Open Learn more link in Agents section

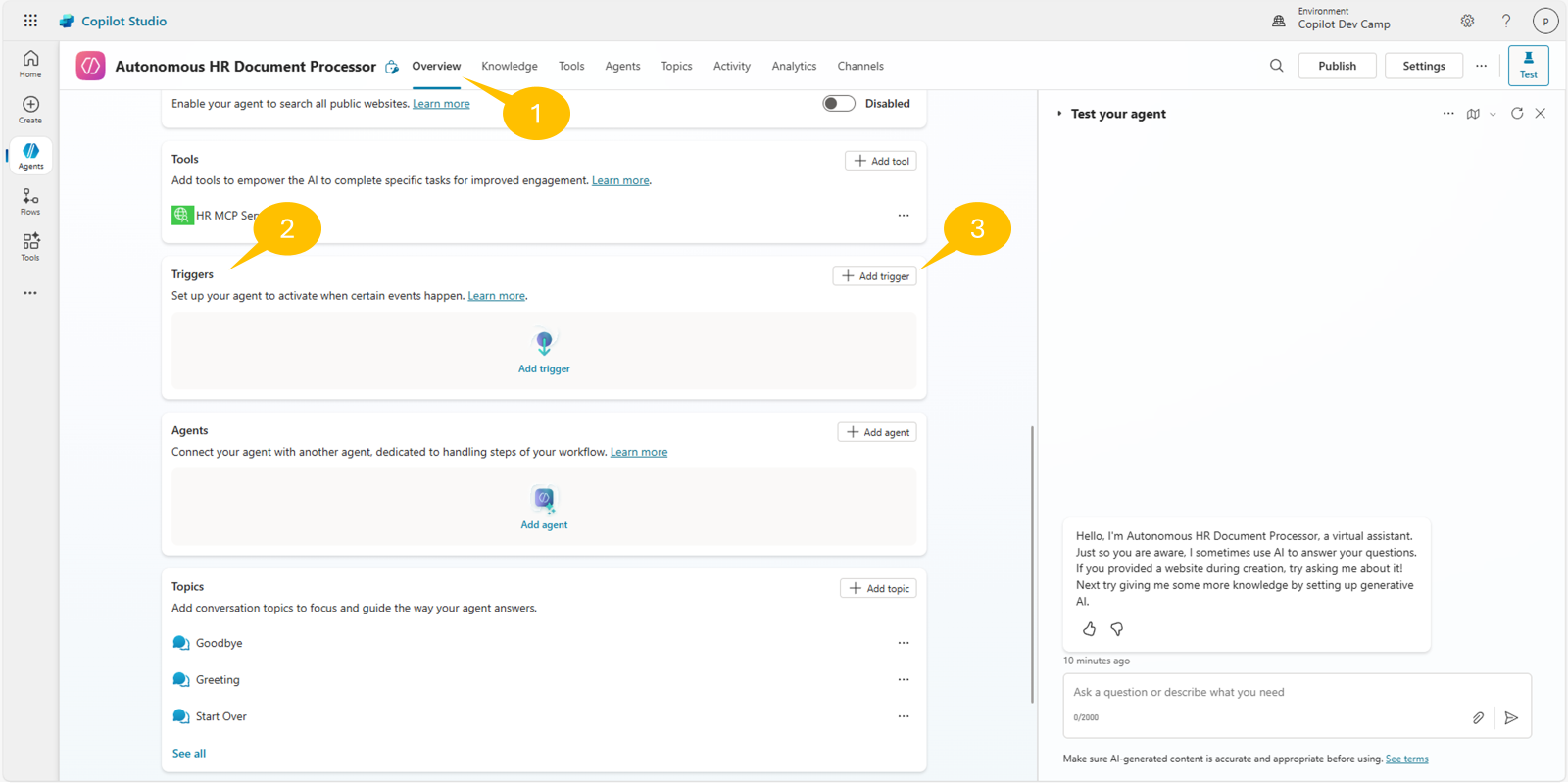pyautogui.click(x=639, y=452)
